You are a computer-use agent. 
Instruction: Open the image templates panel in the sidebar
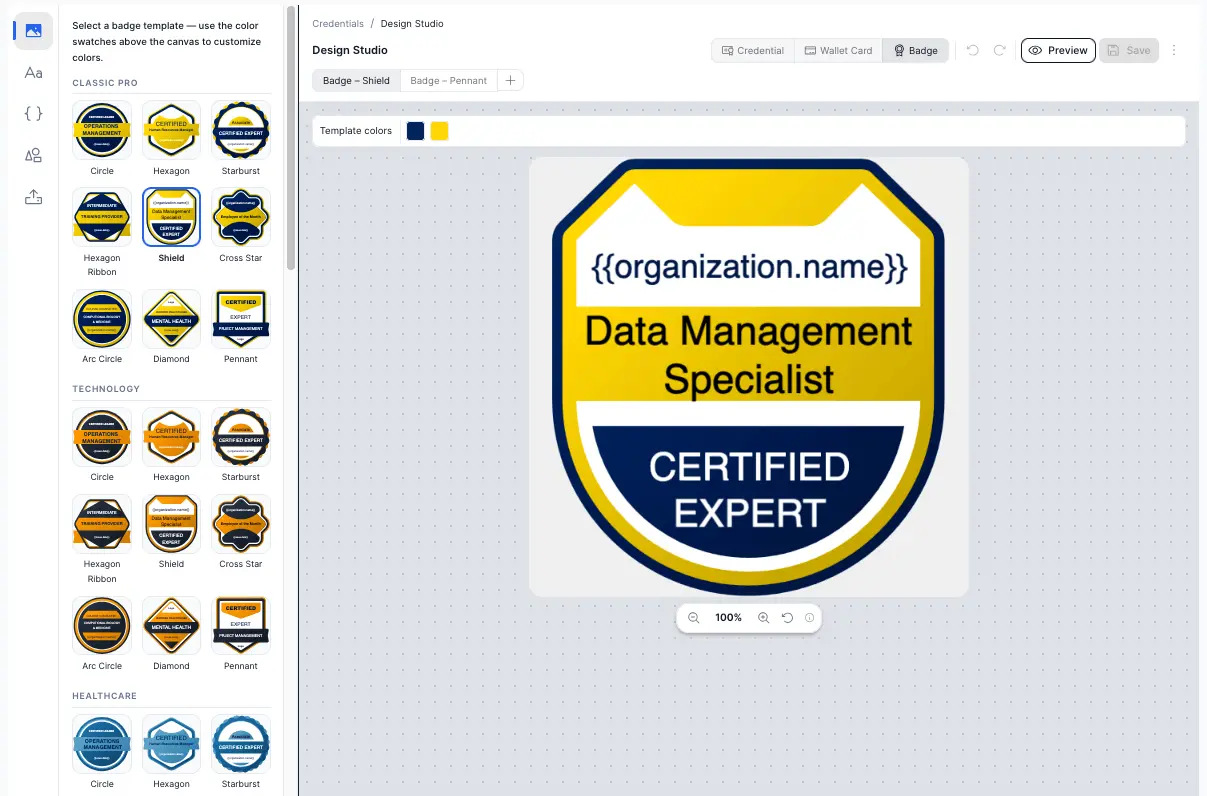tap(33, 31)
